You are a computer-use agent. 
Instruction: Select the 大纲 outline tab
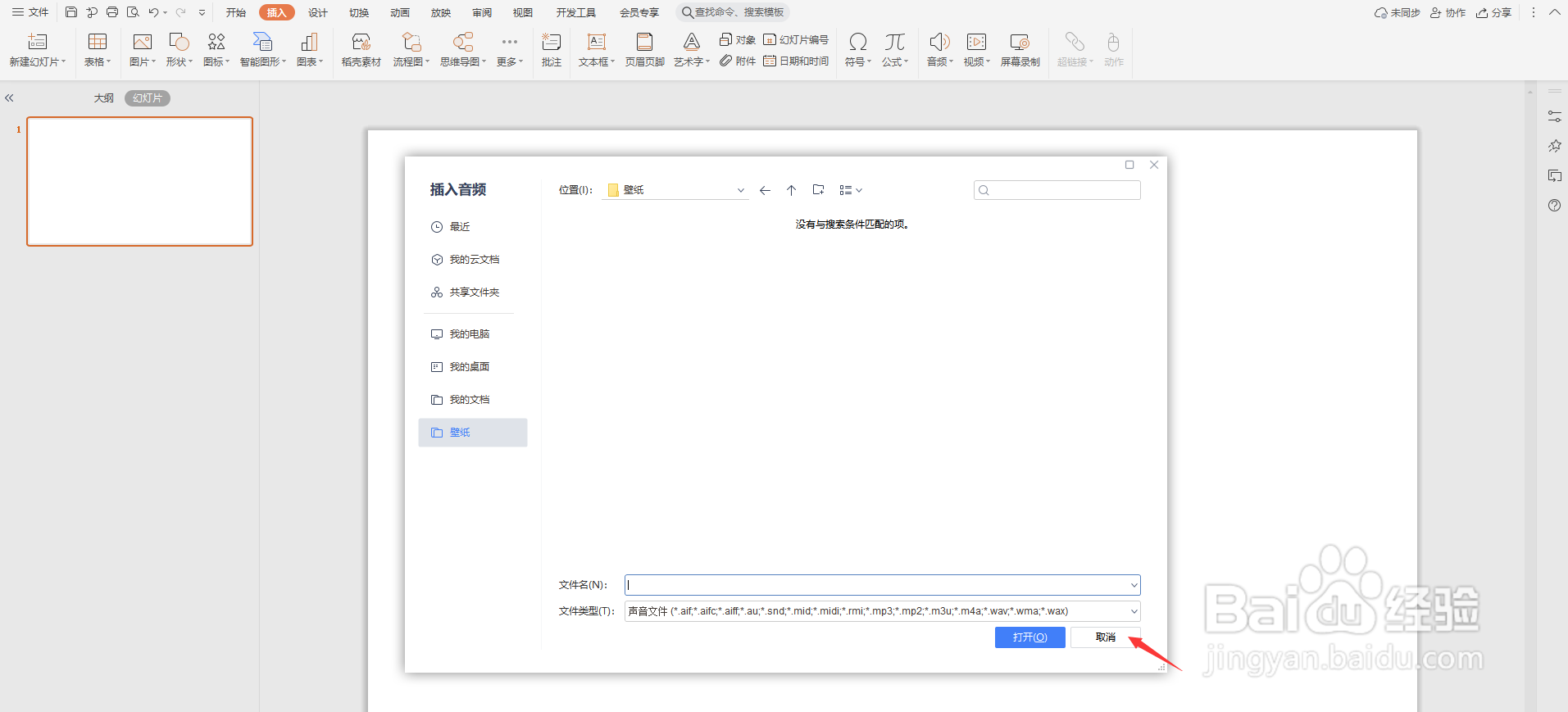[x=104, y=98]
